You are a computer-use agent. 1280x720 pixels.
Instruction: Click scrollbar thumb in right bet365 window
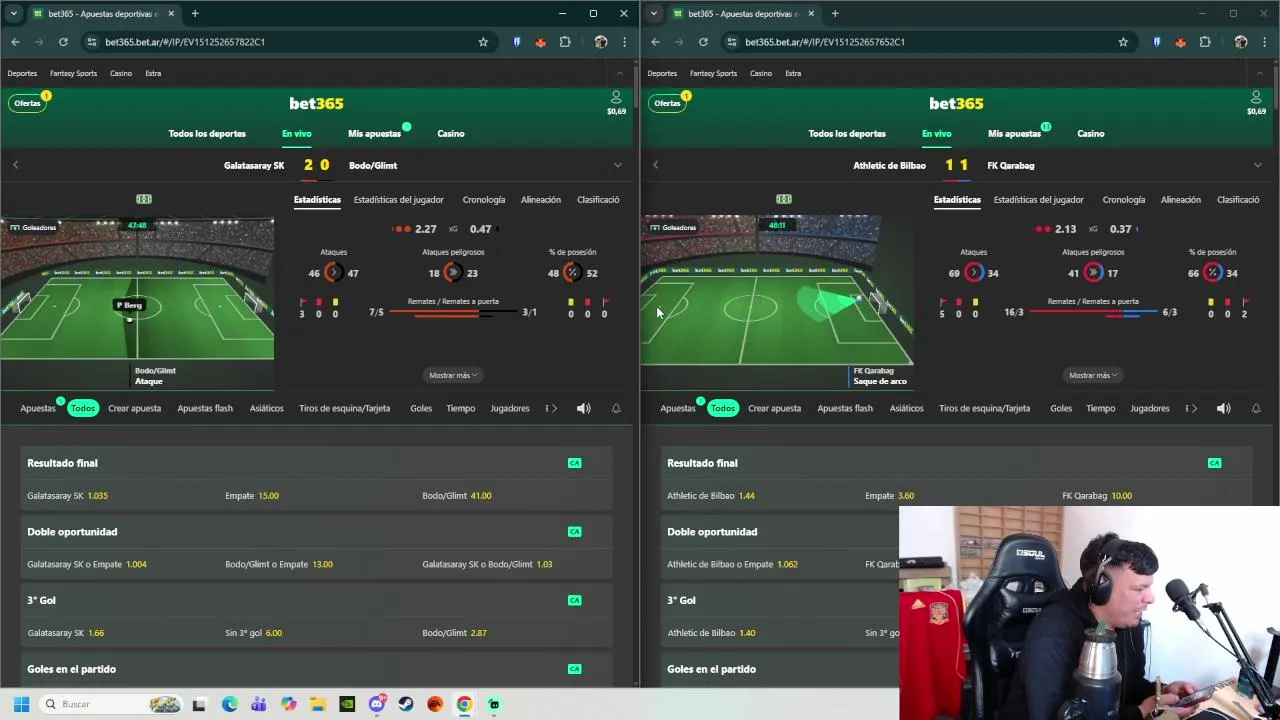tap(1275, 85)
